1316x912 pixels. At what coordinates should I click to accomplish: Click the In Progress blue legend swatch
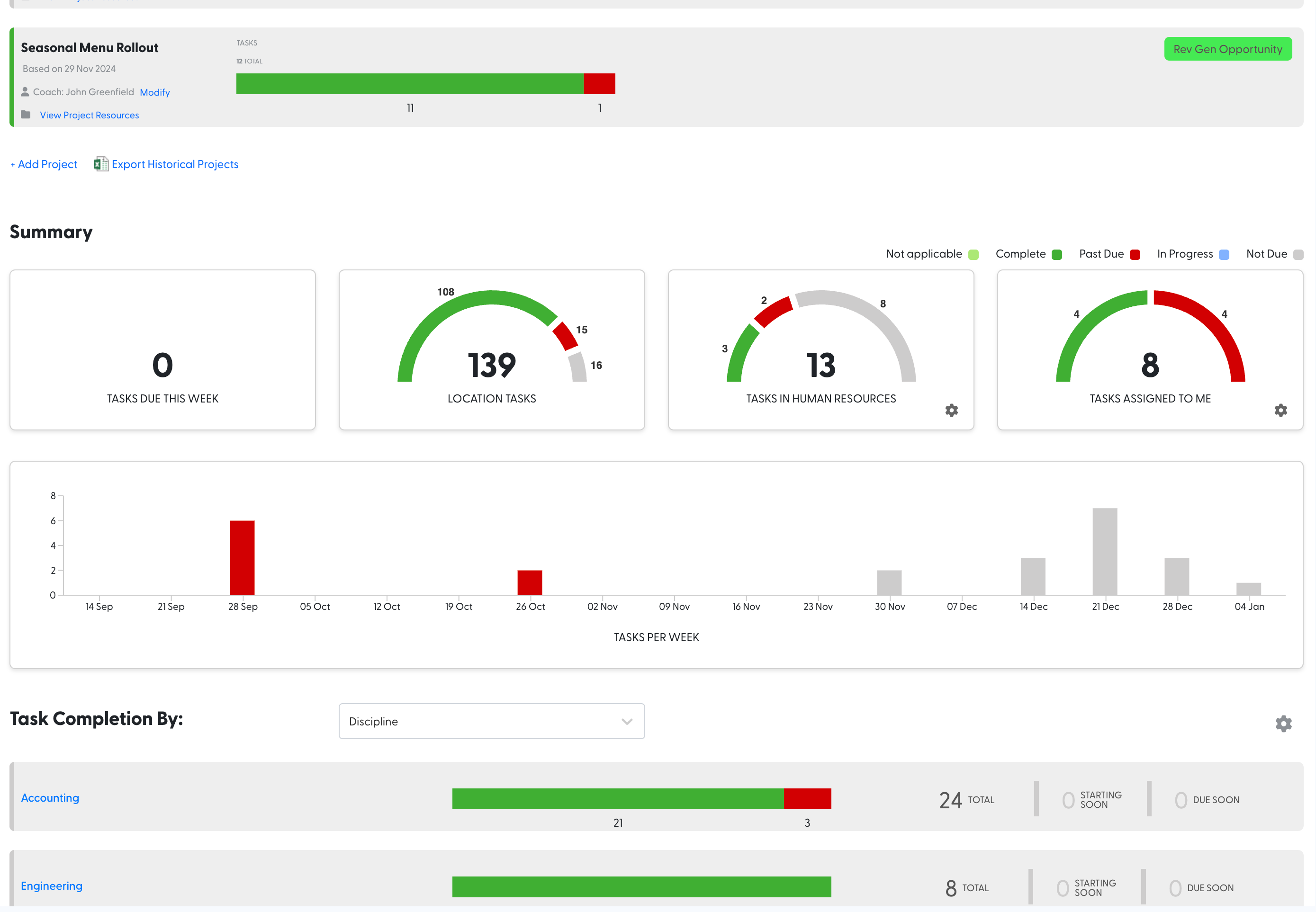1224,254
